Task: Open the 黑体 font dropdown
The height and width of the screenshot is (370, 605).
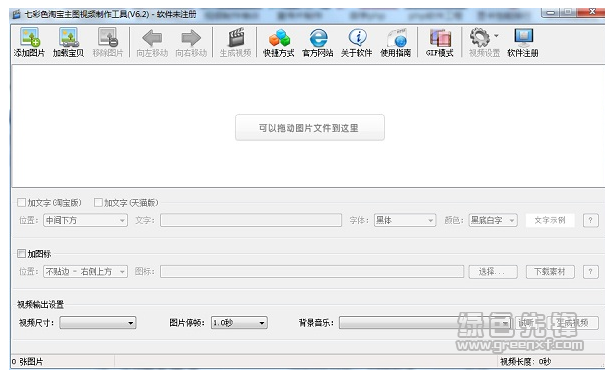Action: coord(405,220)
